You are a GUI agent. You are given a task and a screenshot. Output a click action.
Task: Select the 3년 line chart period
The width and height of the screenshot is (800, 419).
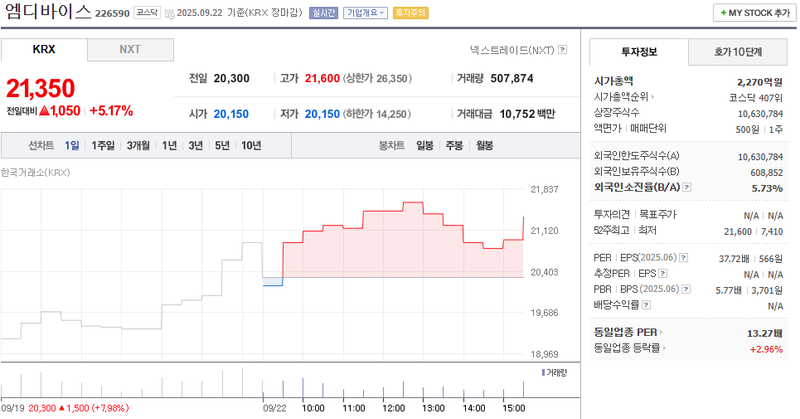pos(196,145)
